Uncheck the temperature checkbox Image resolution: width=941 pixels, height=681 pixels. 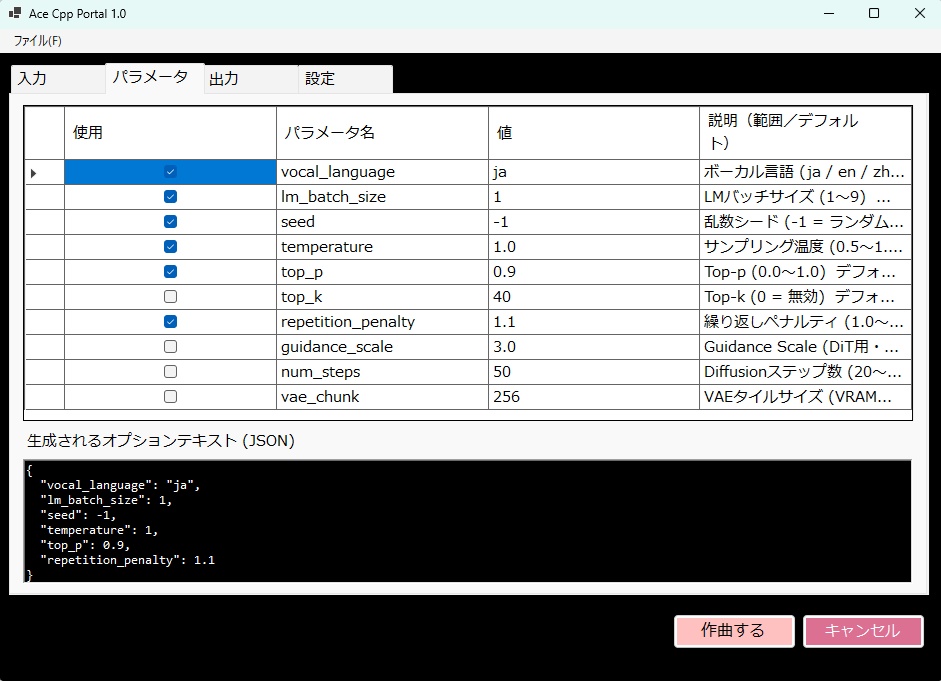pos(170,247)
